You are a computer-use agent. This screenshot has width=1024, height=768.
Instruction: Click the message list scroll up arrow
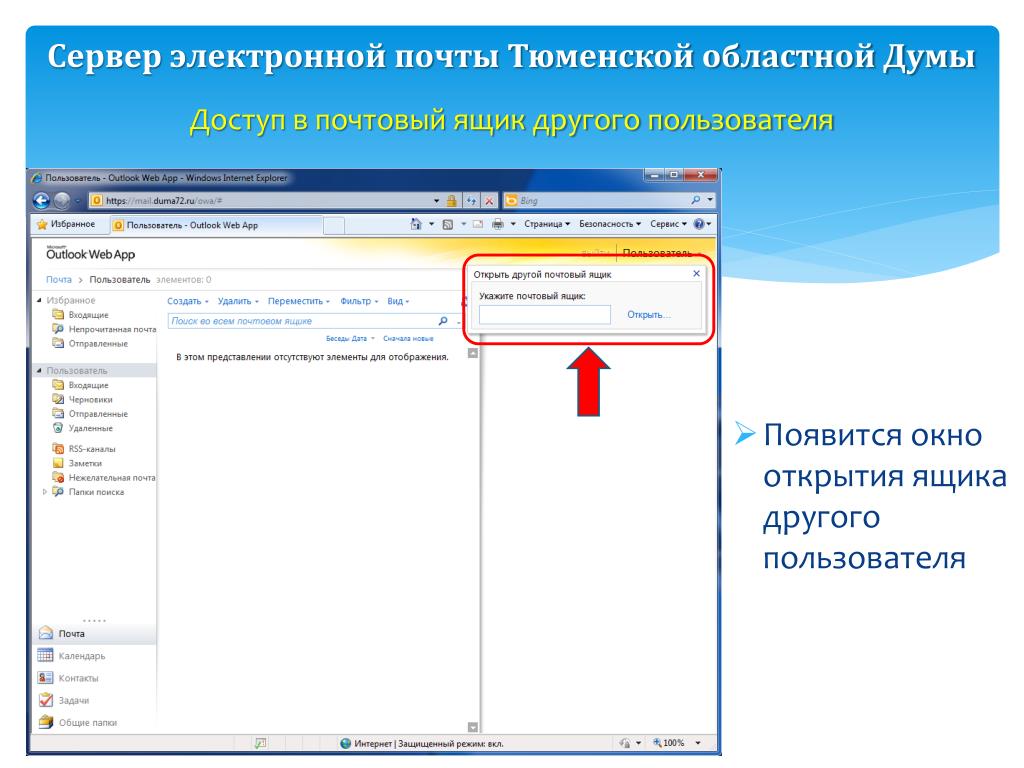[x=473, y=353]
